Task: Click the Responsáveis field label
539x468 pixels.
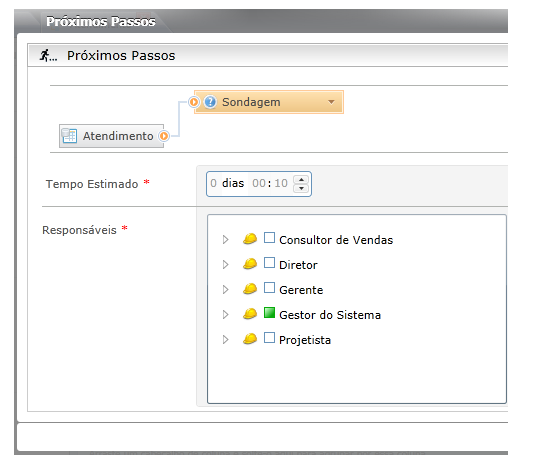Action: click(x=79, y=230)
